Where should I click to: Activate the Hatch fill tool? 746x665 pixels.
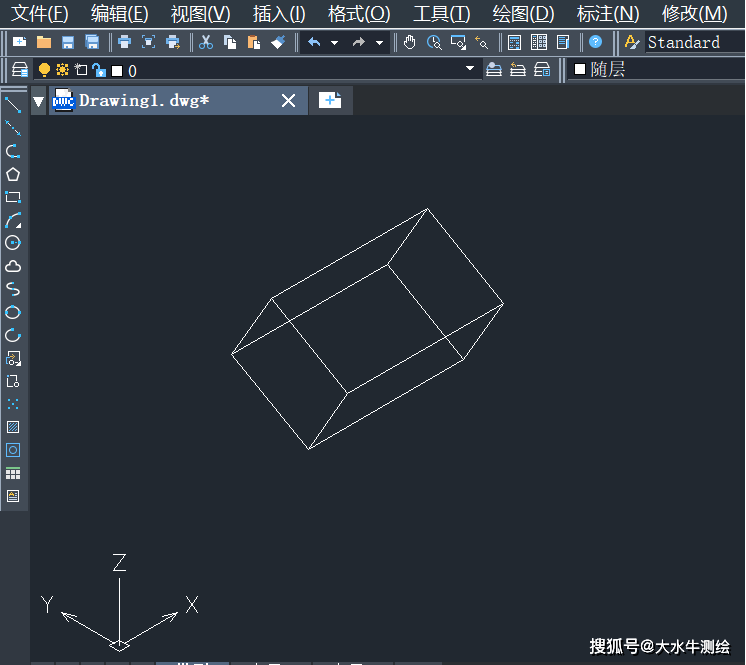tap(13, 427)
